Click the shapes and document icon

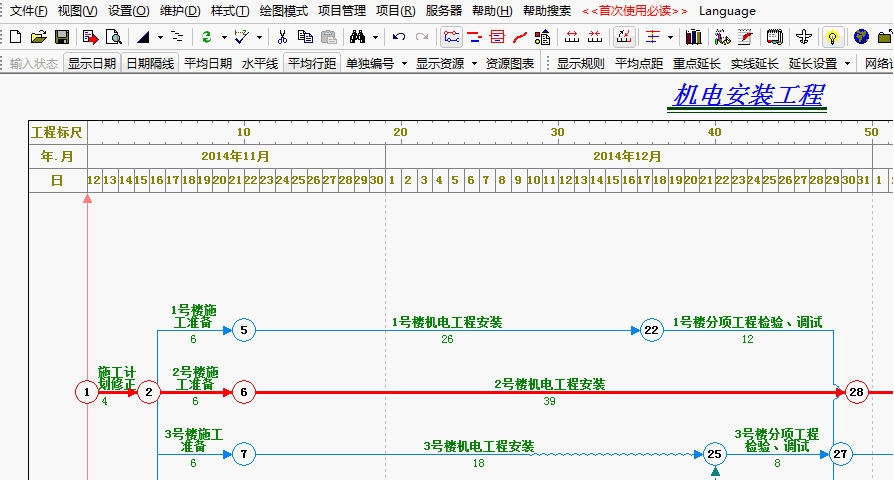pyautogui.click(x=543, y=38)
